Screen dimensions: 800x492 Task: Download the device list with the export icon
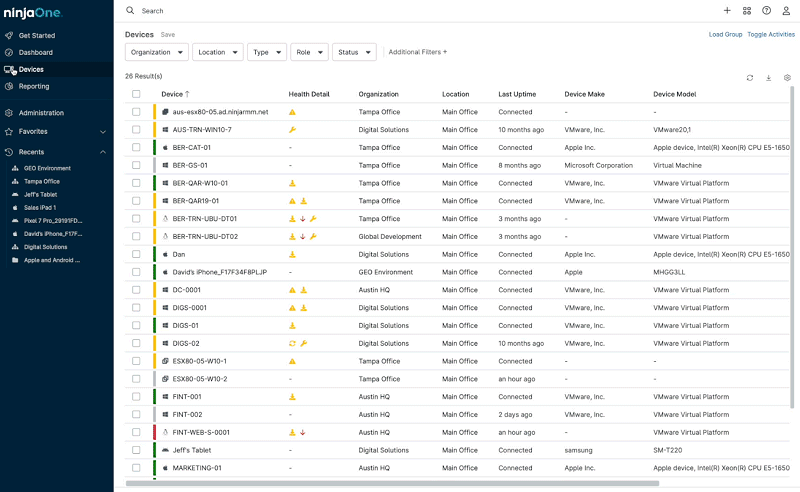768,78
